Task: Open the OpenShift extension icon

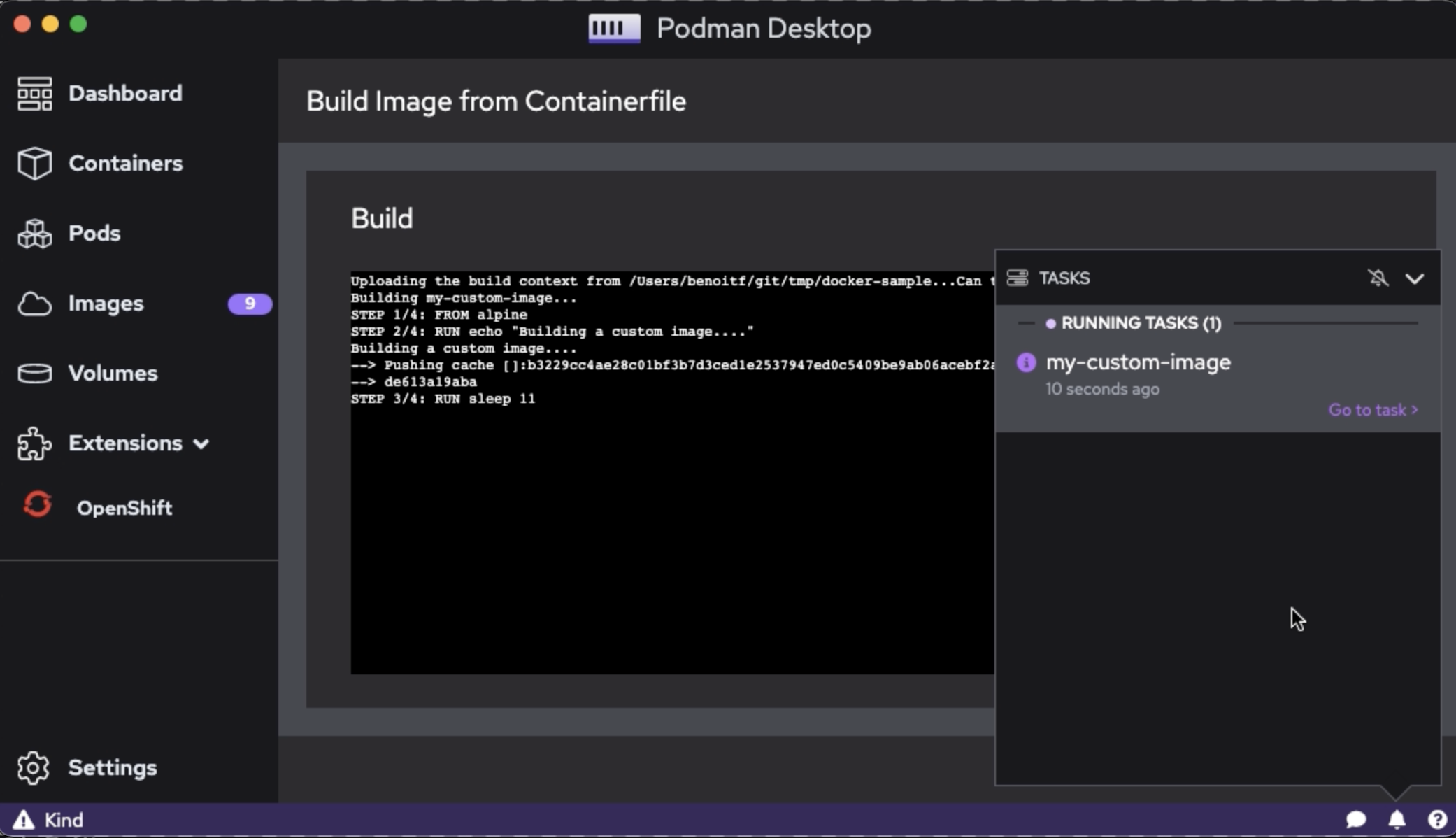Action: pos(38,505)
